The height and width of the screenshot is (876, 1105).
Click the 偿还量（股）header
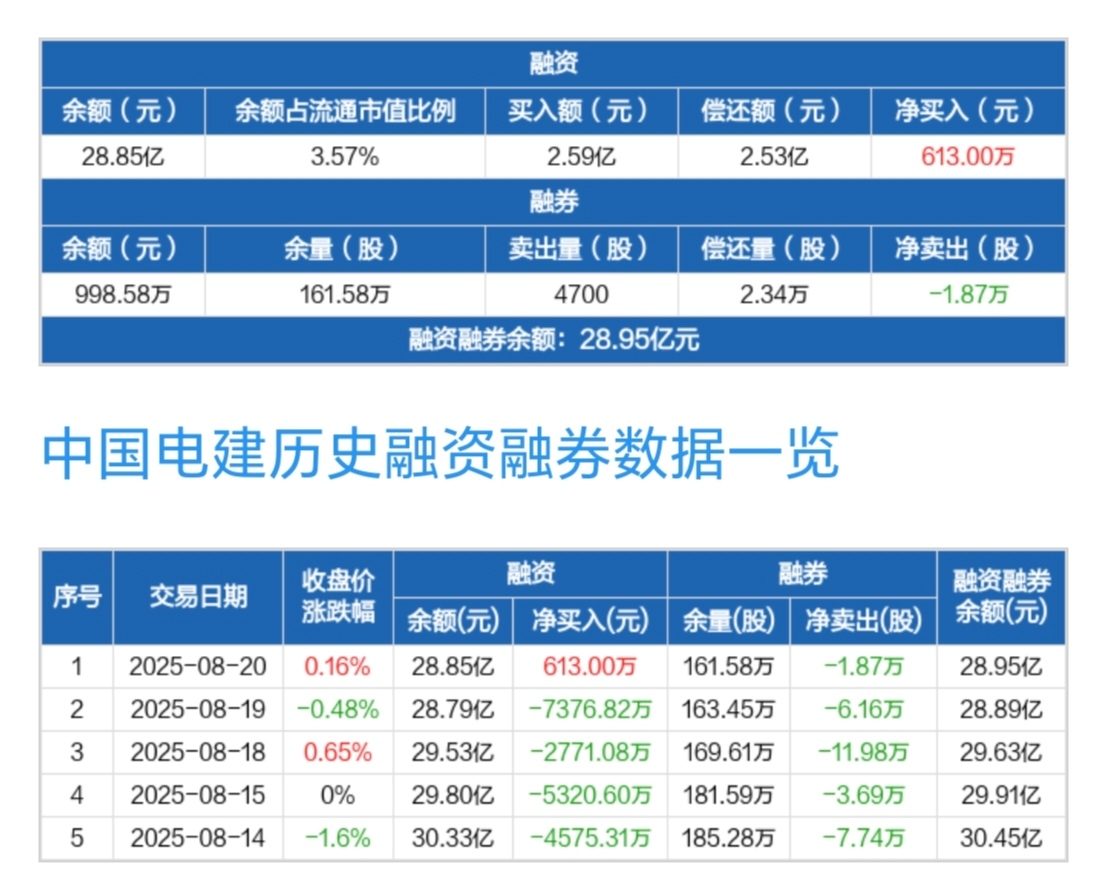(774, 249)
